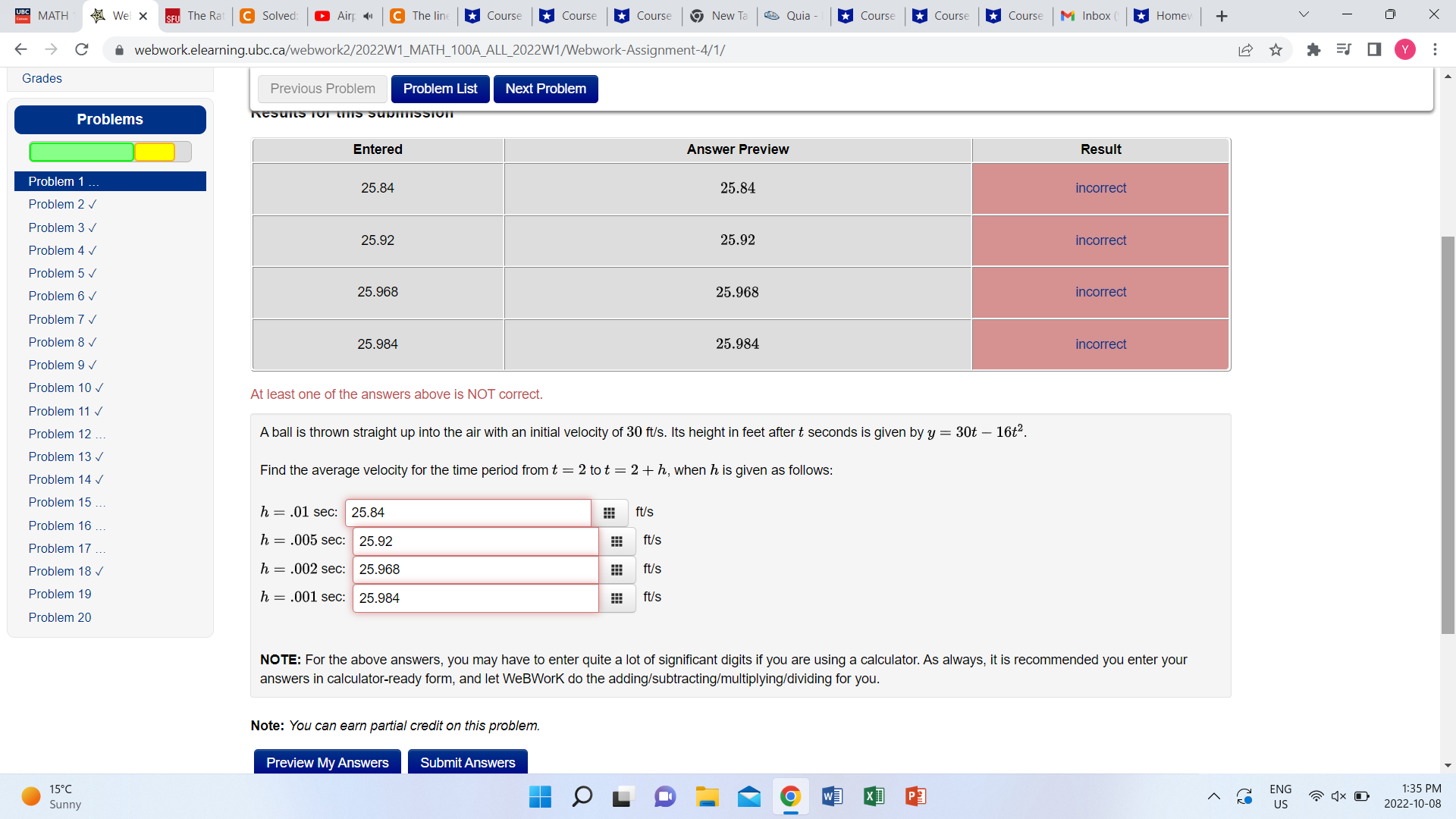Open the Chrome options three-dot menu
1456x819 pixels.
pos(1435,49)
